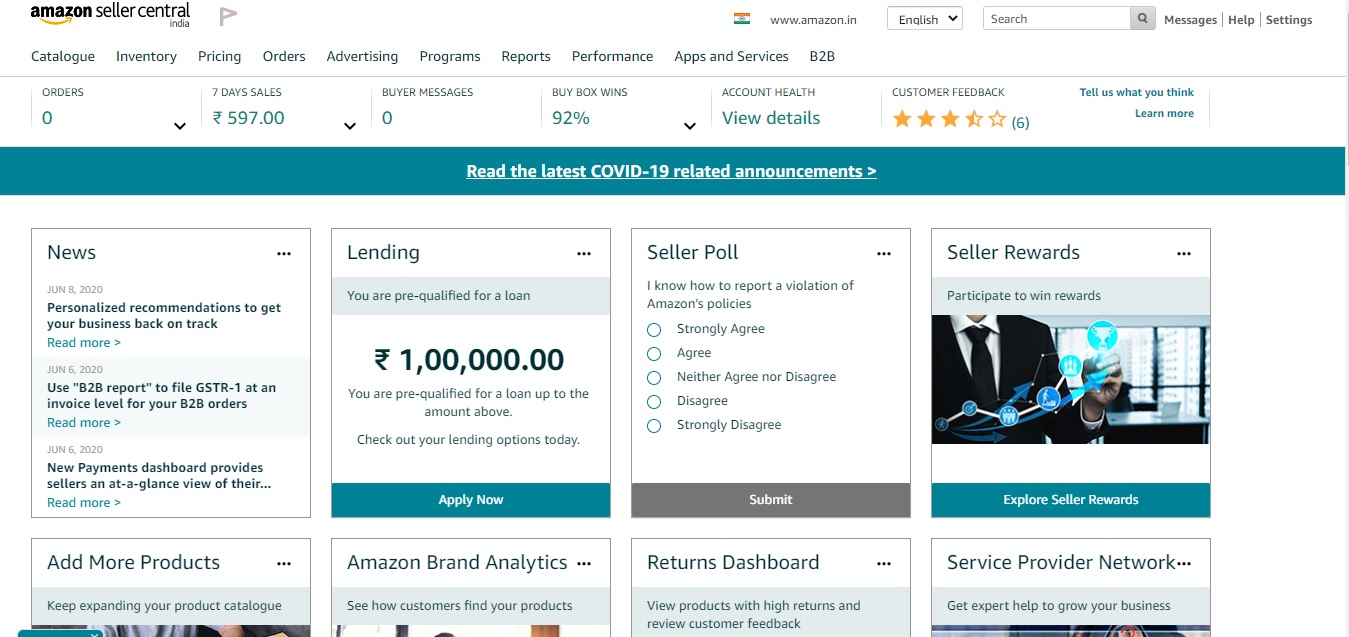Image resolution: width=1349 pixels, height=637 pixels.
Task: Click the grey flag icon beside logo
Action: (228, 16)
